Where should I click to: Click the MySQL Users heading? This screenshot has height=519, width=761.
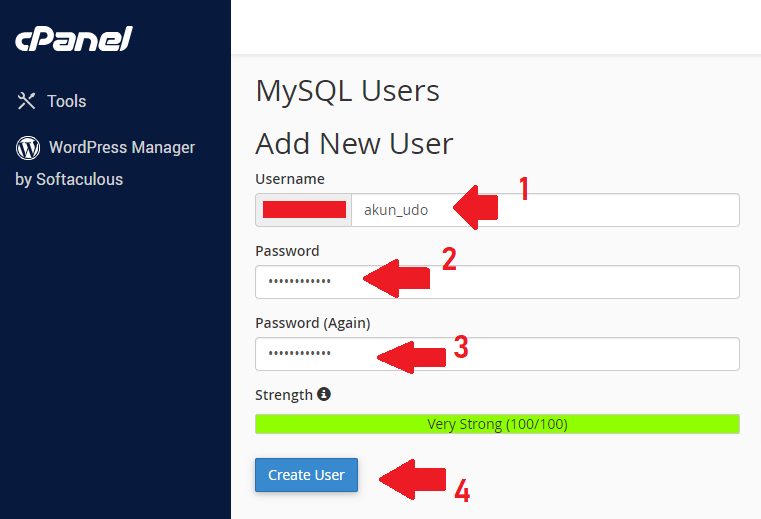[347, 91]
